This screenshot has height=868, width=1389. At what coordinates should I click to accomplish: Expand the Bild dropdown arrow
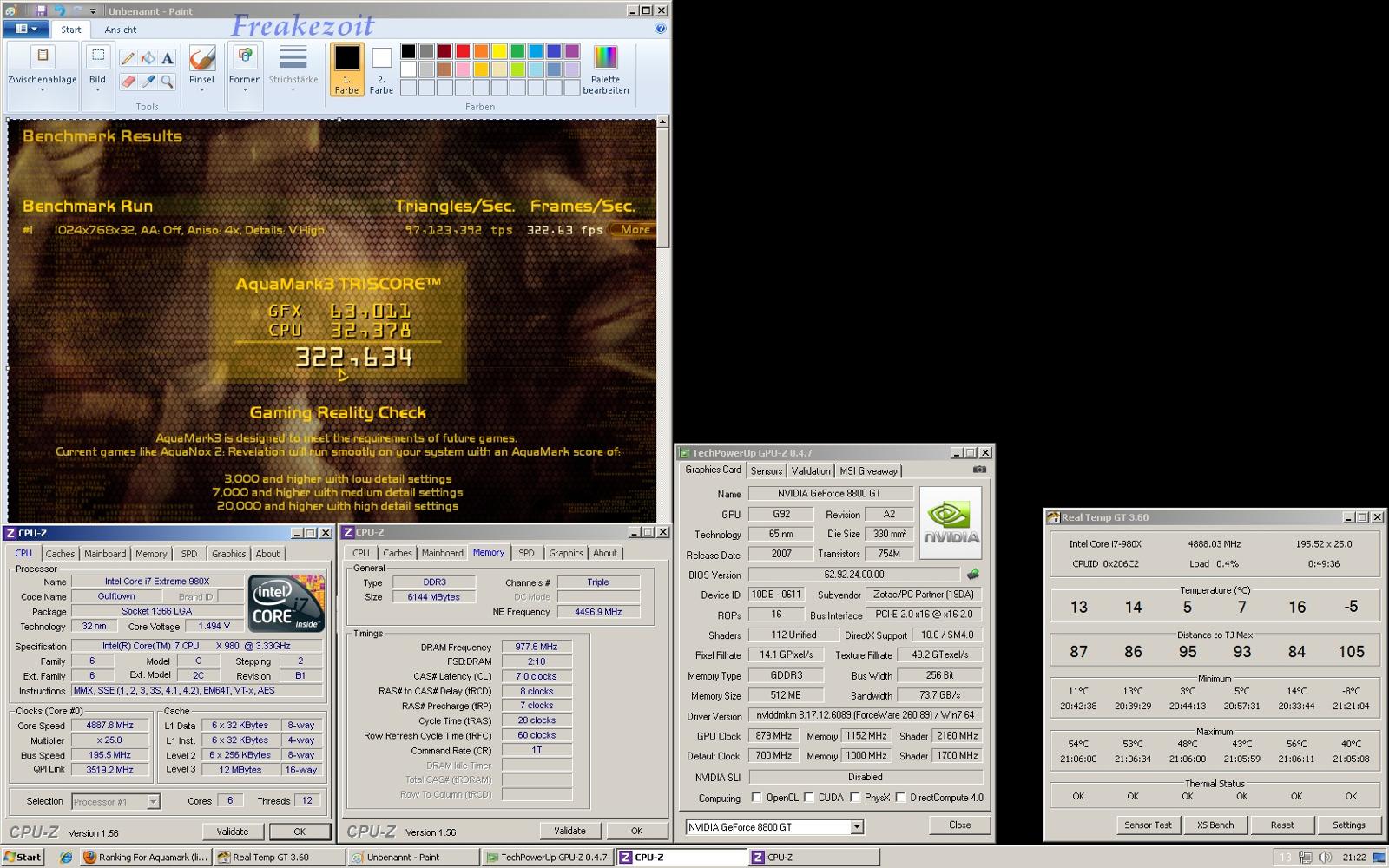[97, 90]
